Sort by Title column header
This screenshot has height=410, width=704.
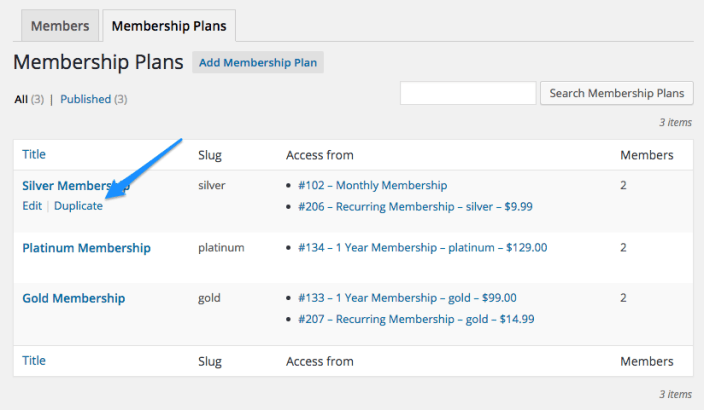pos(34,154)
